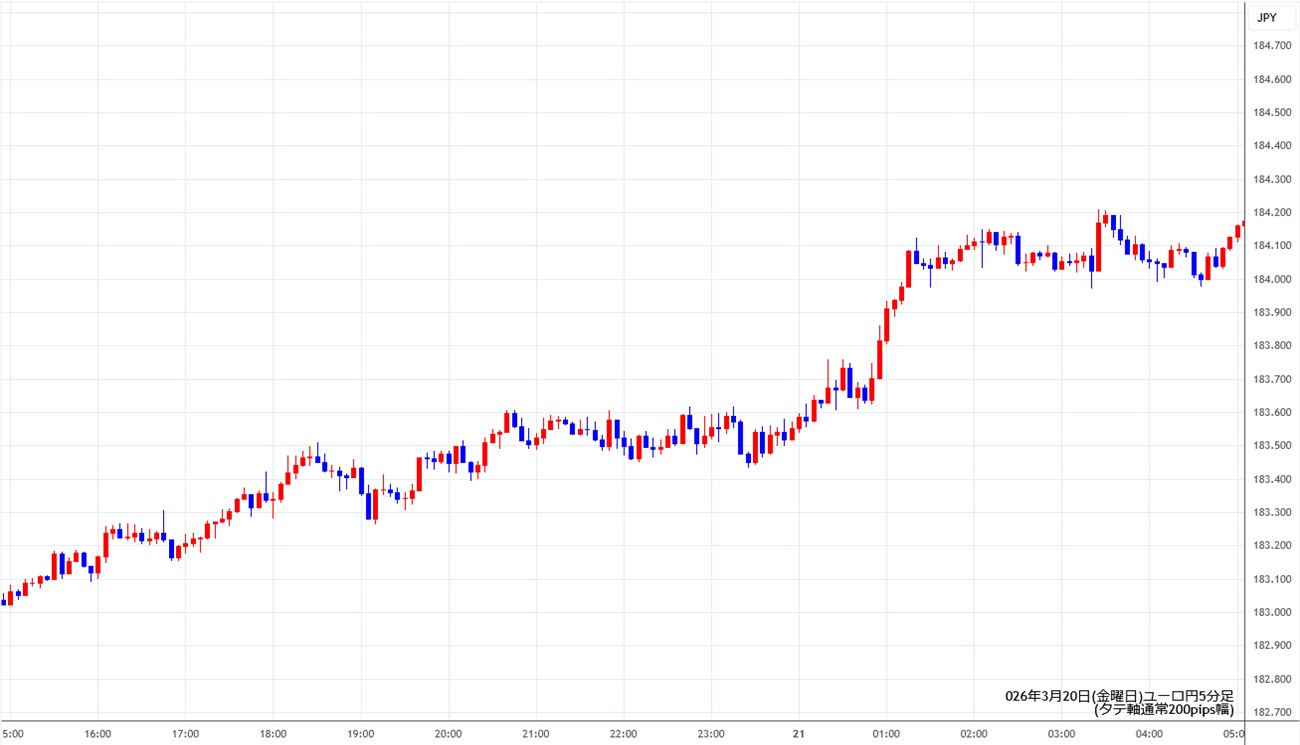
Task: Click the 184.500 price axis label
Action: pyautogui.click(x=1270, y=112)
